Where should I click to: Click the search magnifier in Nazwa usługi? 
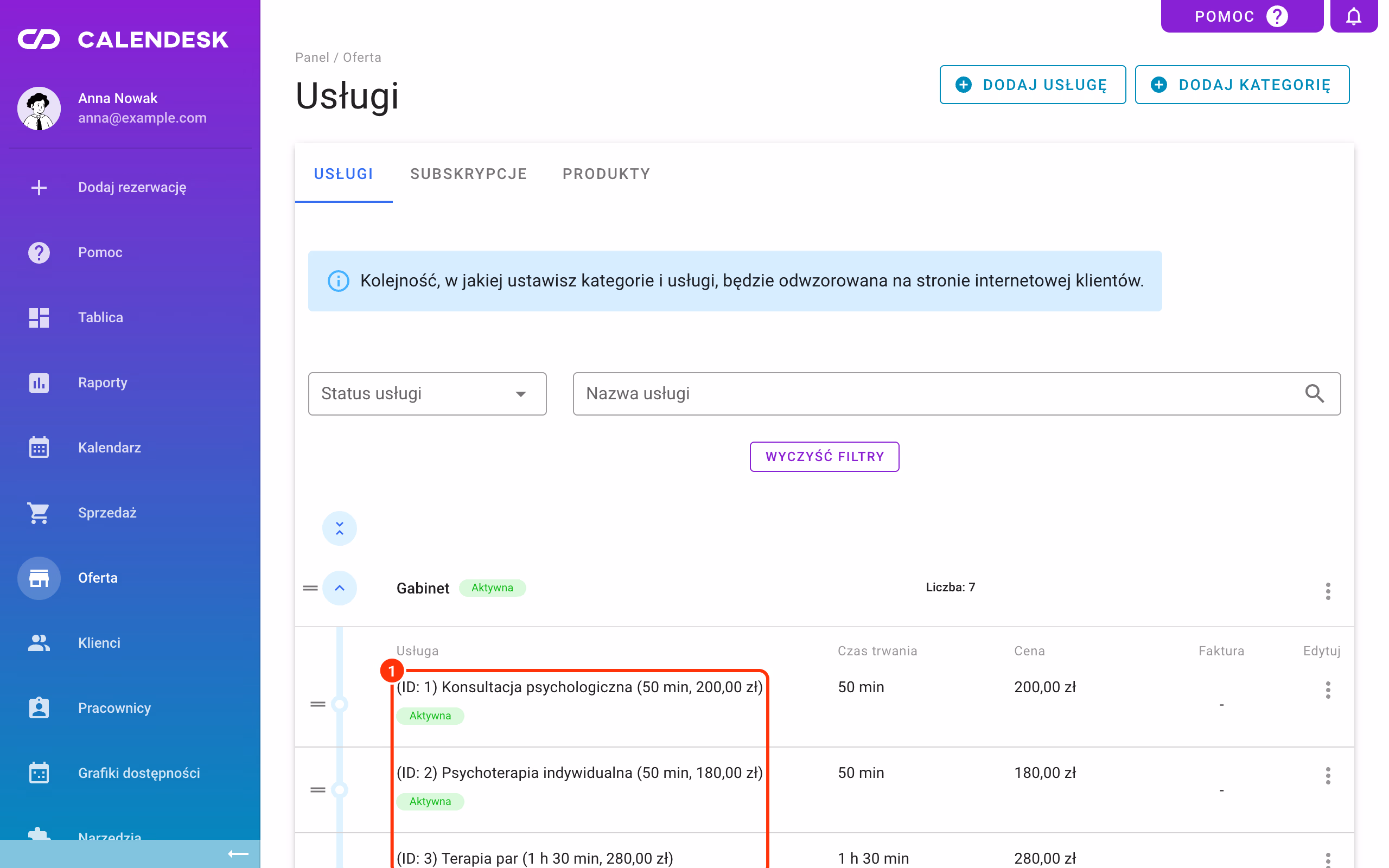click(1314, 393)
